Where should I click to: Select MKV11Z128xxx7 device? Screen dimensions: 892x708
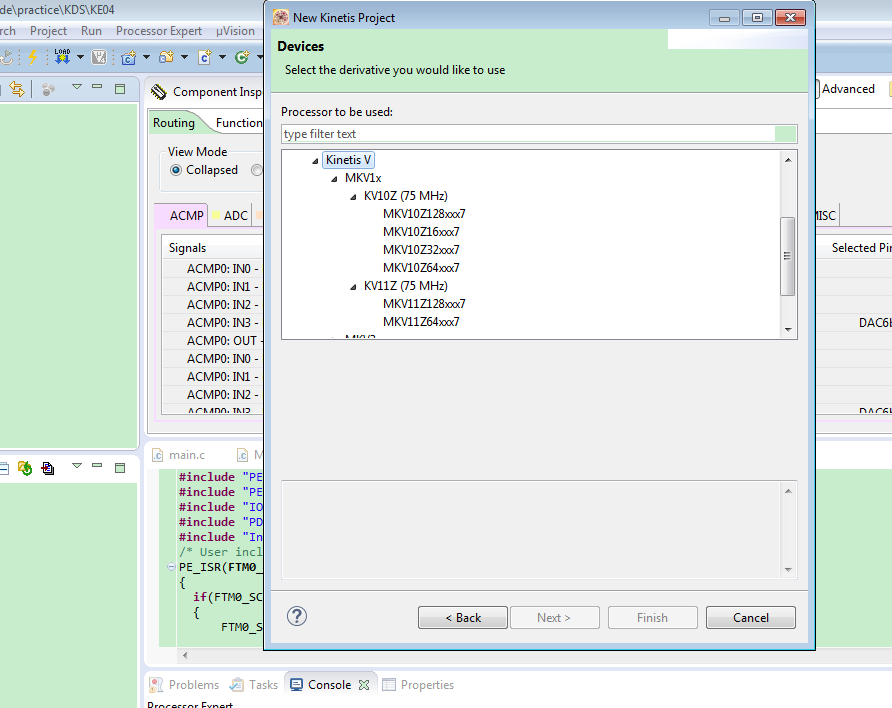[424, 304]
